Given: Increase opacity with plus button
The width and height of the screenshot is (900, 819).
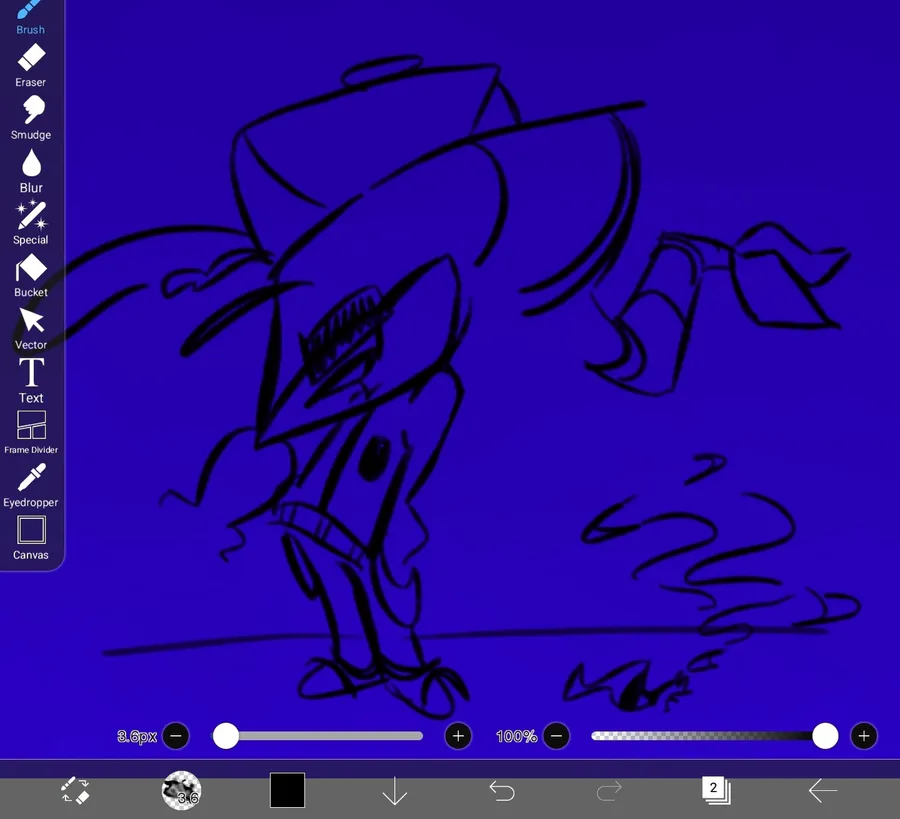Looking at the screenshot, I should click(864, 736).
